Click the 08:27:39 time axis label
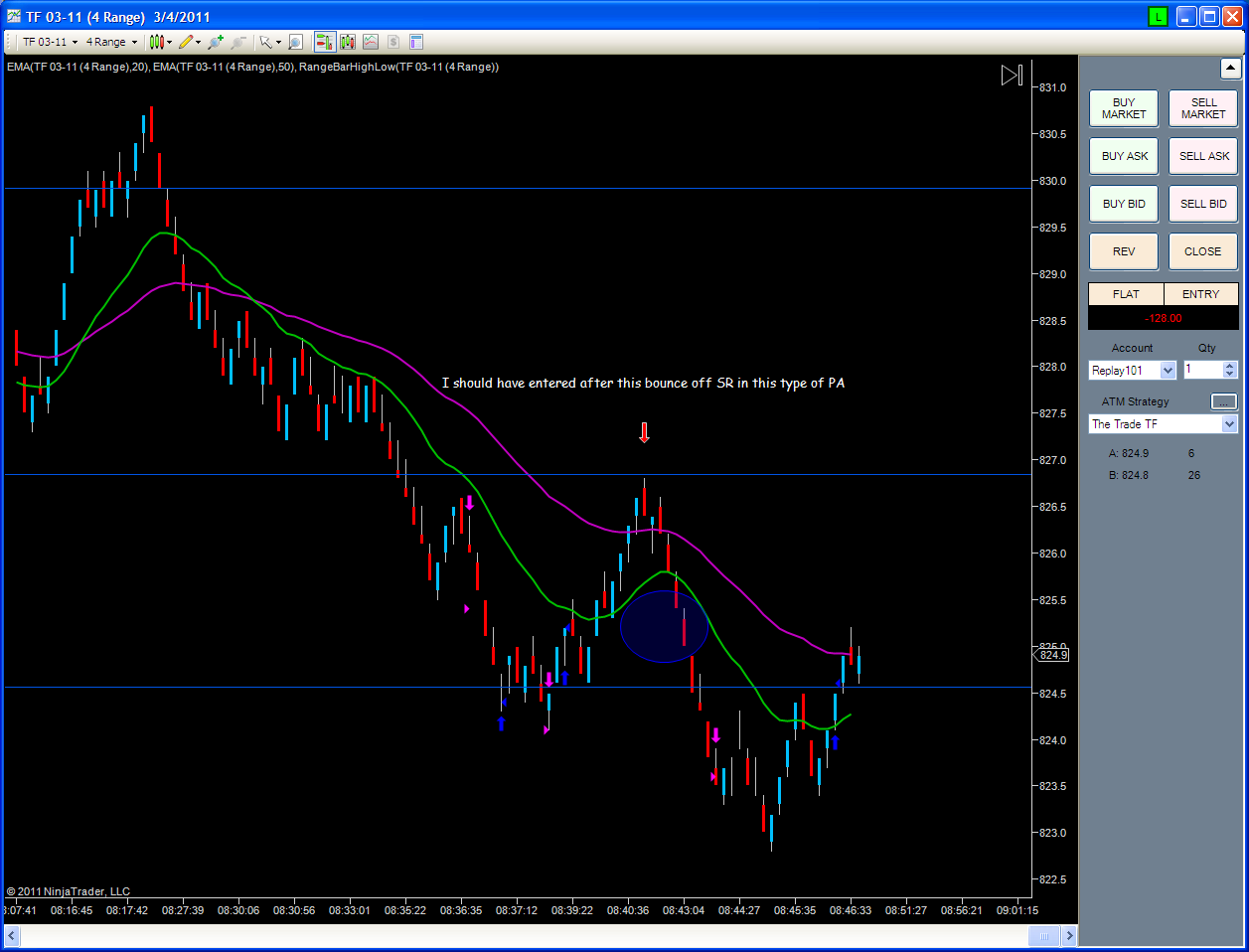 pyautogui.click(x=183, y=910)
